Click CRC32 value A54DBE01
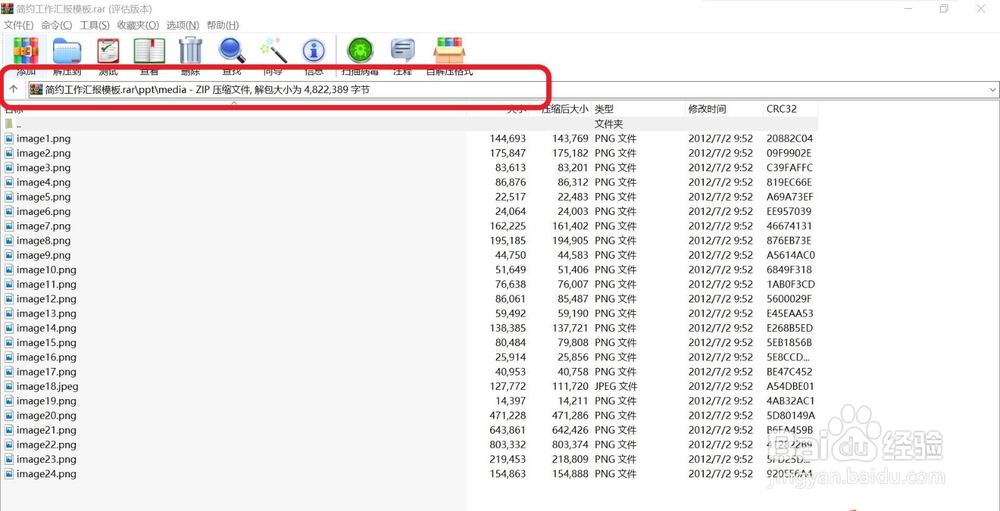 click(x=790, y=386)
